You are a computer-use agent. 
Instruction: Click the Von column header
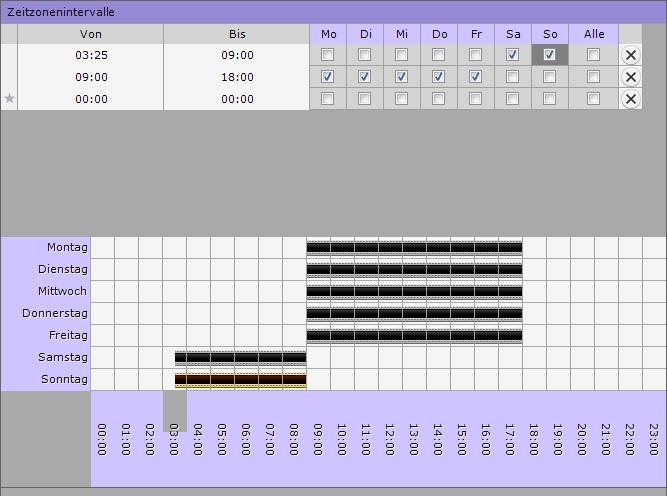coord(90,34)
